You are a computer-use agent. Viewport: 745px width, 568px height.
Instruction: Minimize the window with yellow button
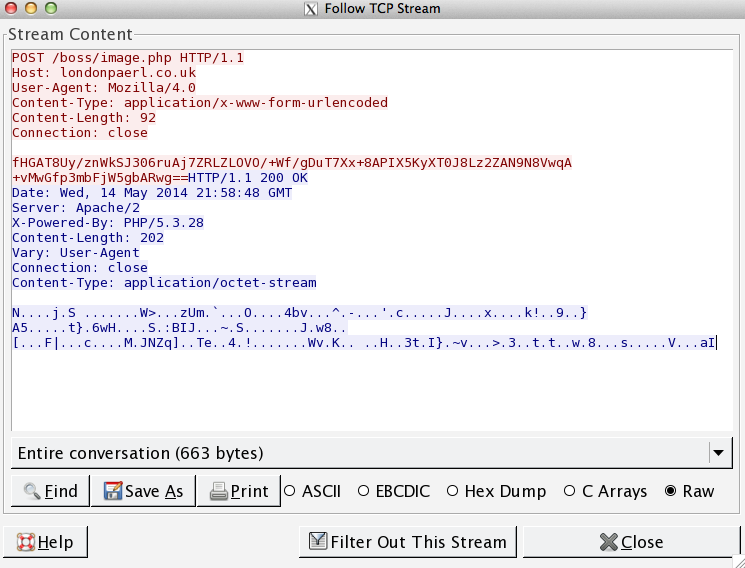tap(31, 9)
